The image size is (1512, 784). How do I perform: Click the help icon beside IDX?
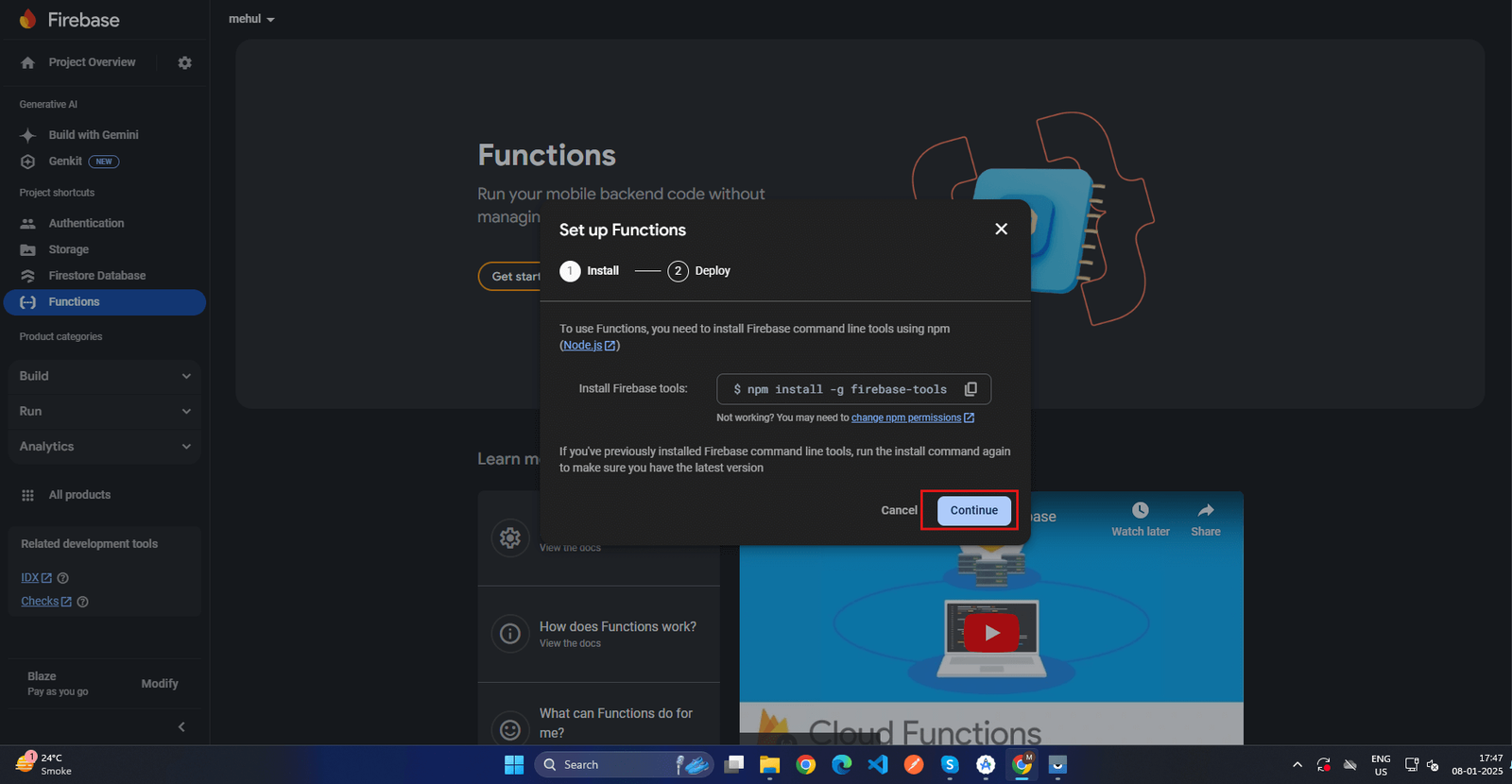(63, 578)
